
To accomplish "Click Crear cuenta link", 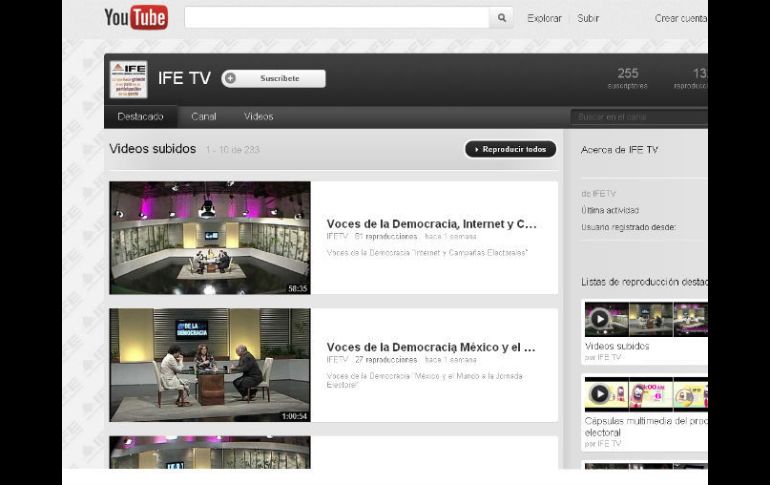I will (x=680, y=18).
